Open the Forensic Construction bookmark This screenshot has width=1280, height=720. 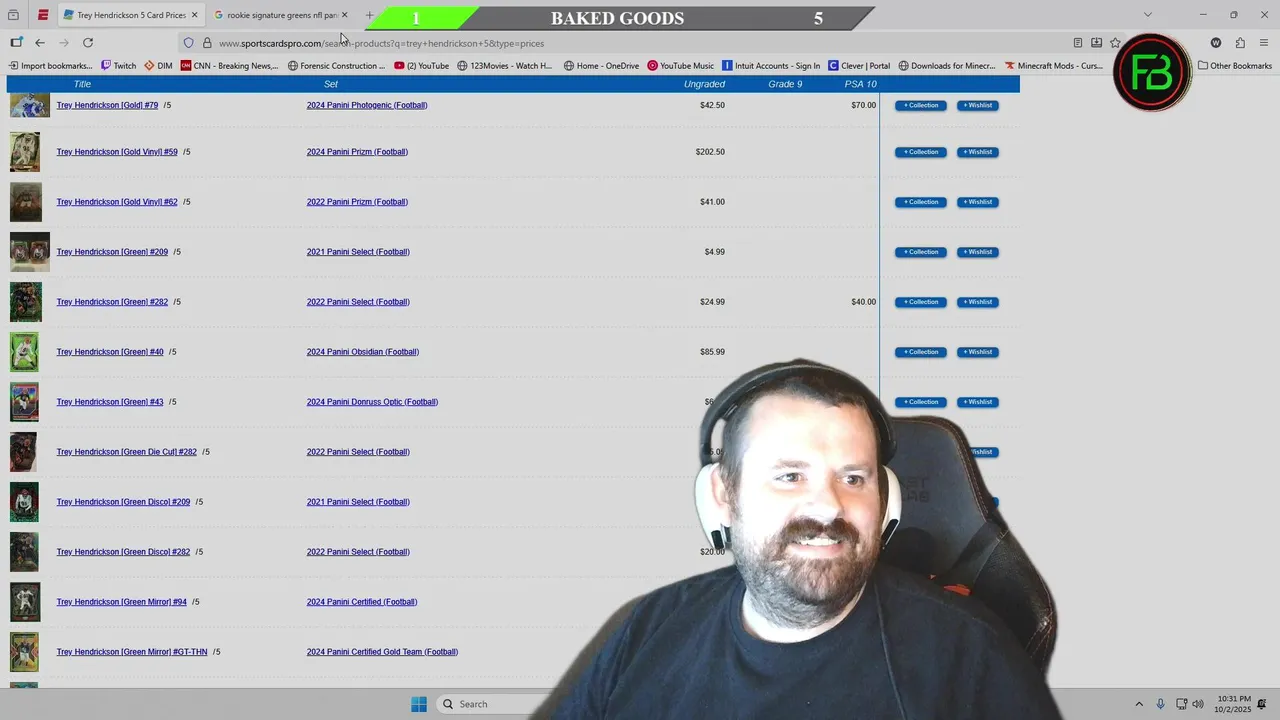point(336,66)
